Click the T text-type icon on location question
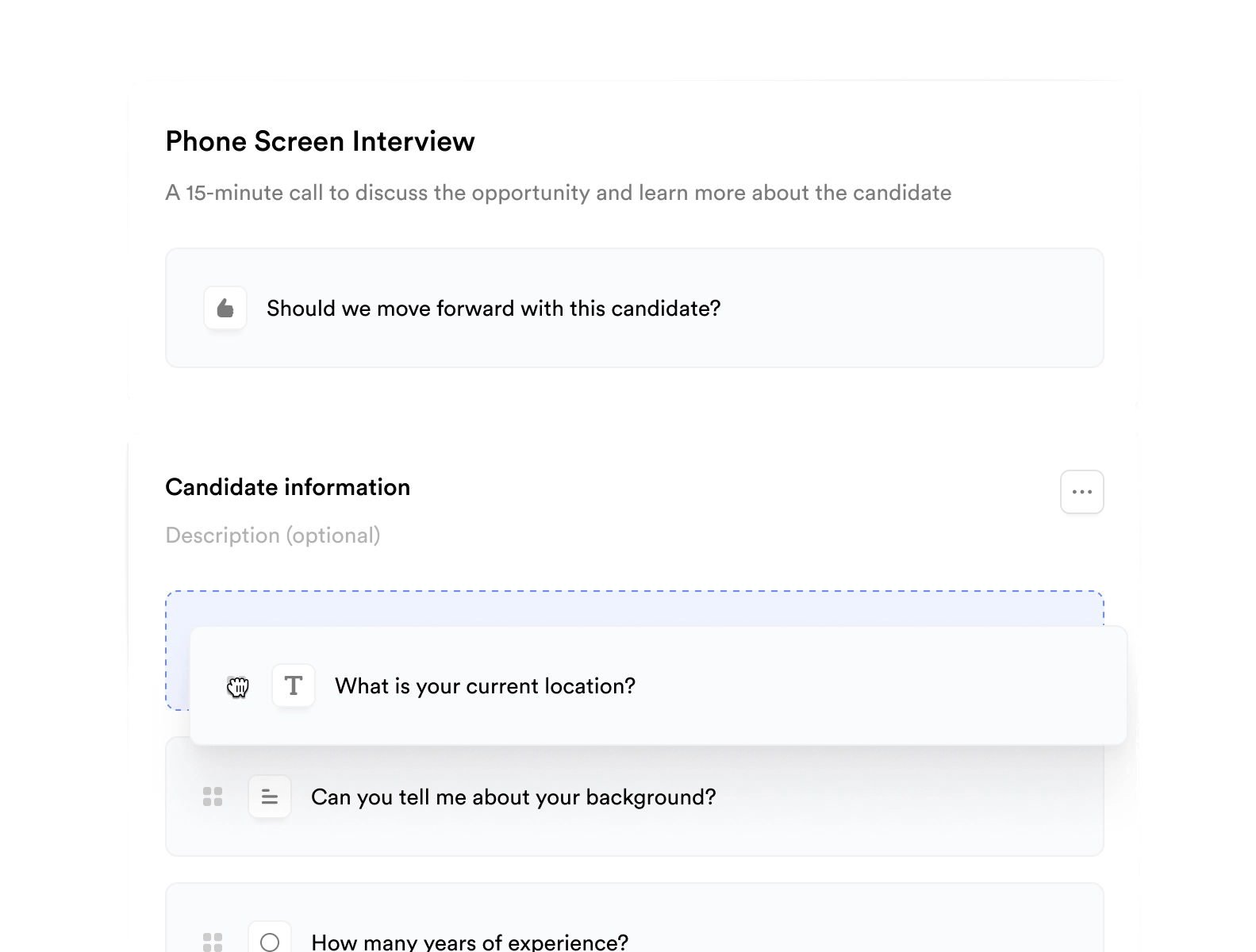 294,685
